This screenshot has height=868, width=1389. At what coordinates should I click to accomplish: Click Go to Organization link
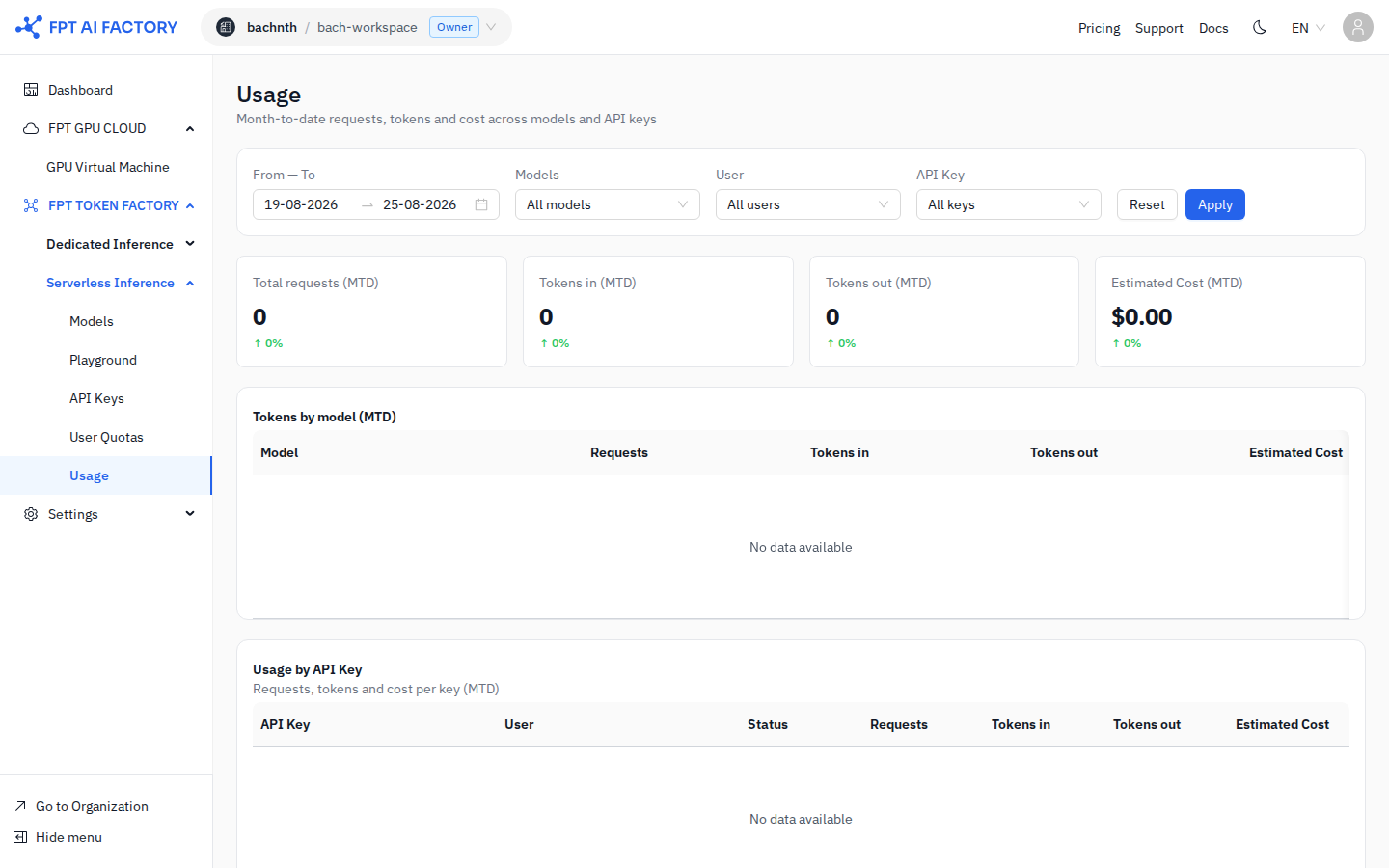tap(92, 806)
